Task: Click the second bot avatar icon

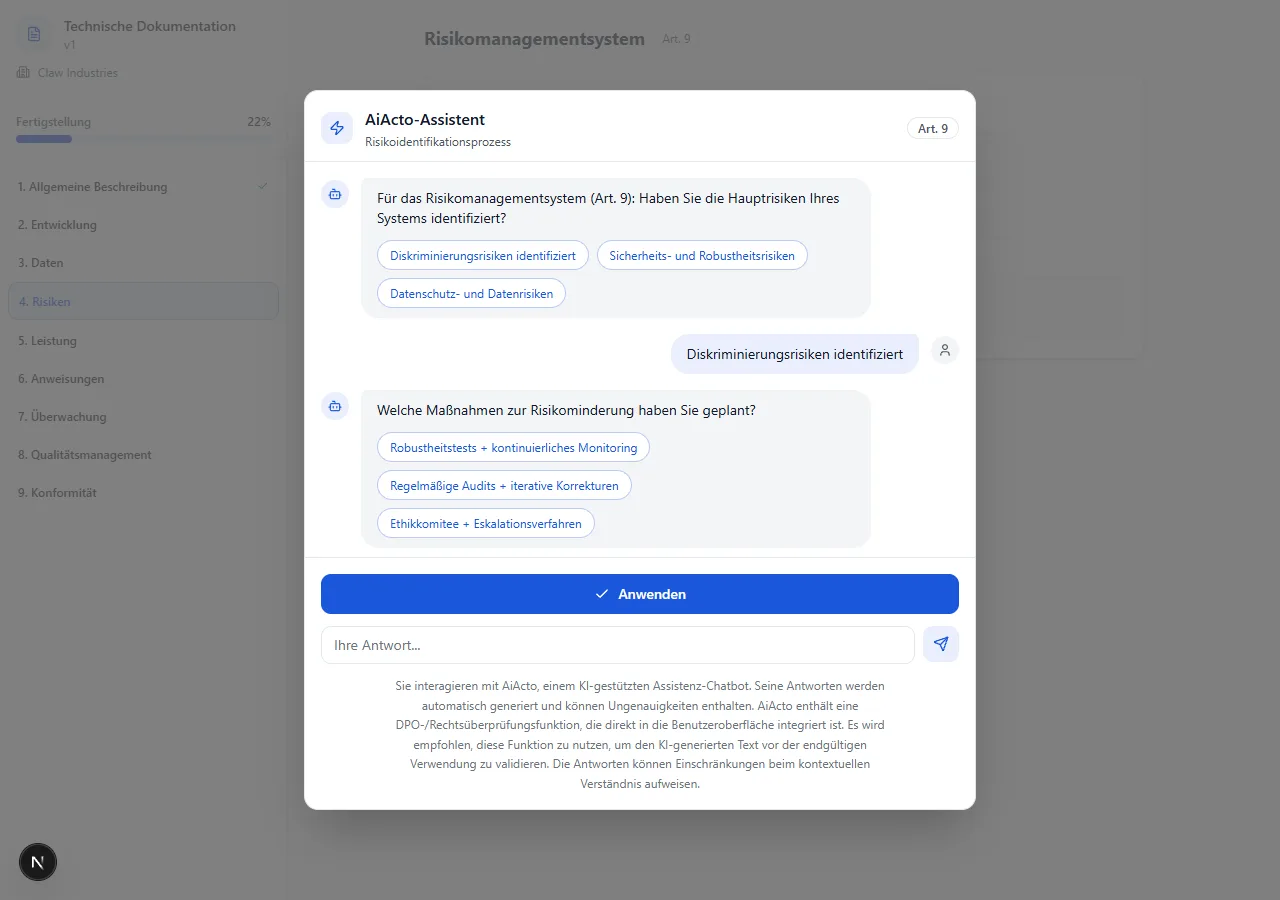Action: tap(335, 406)
